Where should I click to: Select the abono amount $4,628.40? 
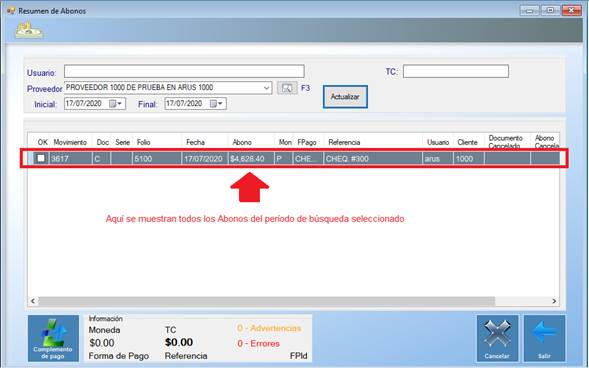click(x=251, y=158)
